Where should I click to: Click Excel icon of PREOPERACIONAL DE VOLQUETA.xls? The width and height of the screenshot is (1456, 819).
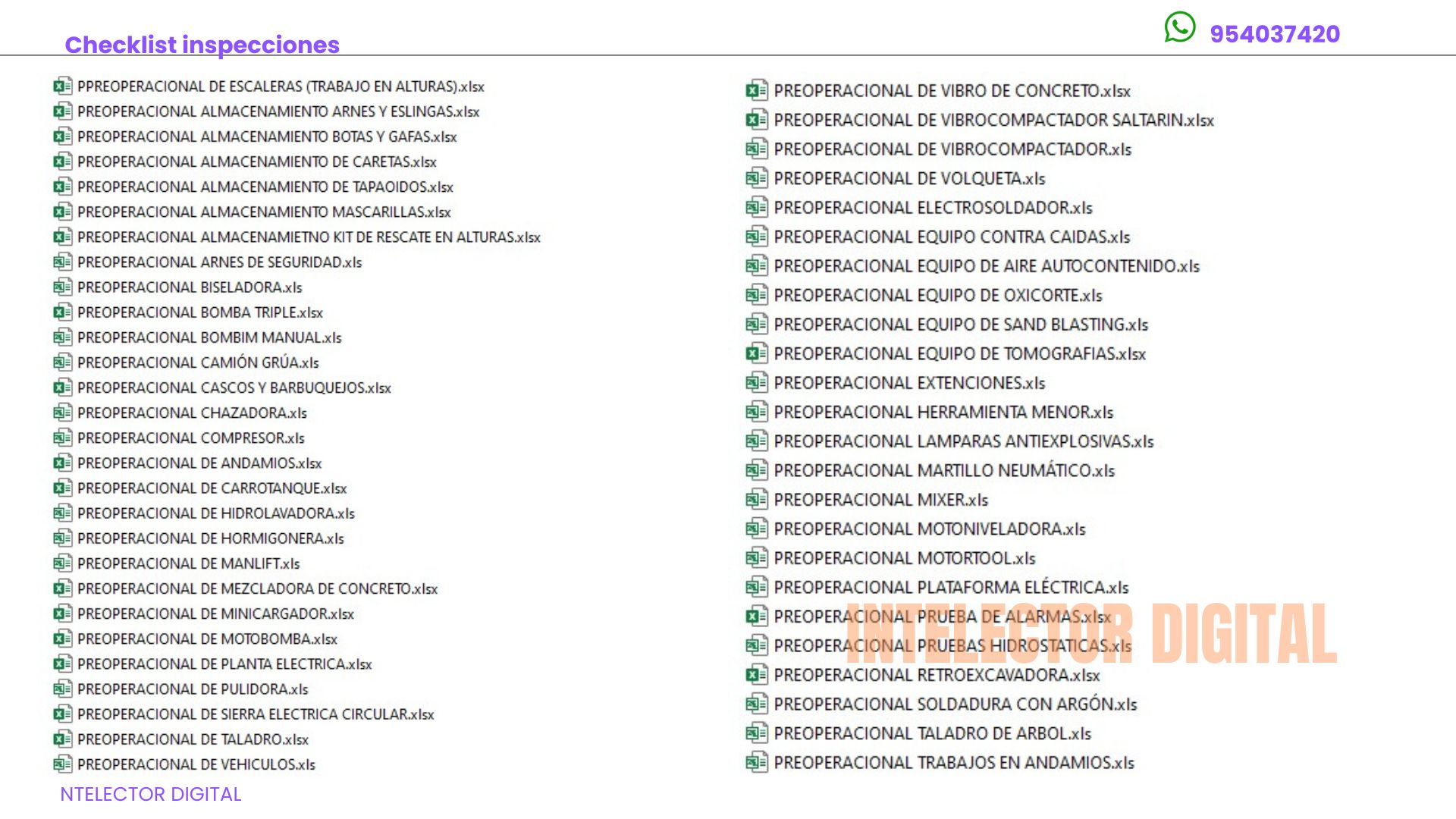(x=756, y=178)
